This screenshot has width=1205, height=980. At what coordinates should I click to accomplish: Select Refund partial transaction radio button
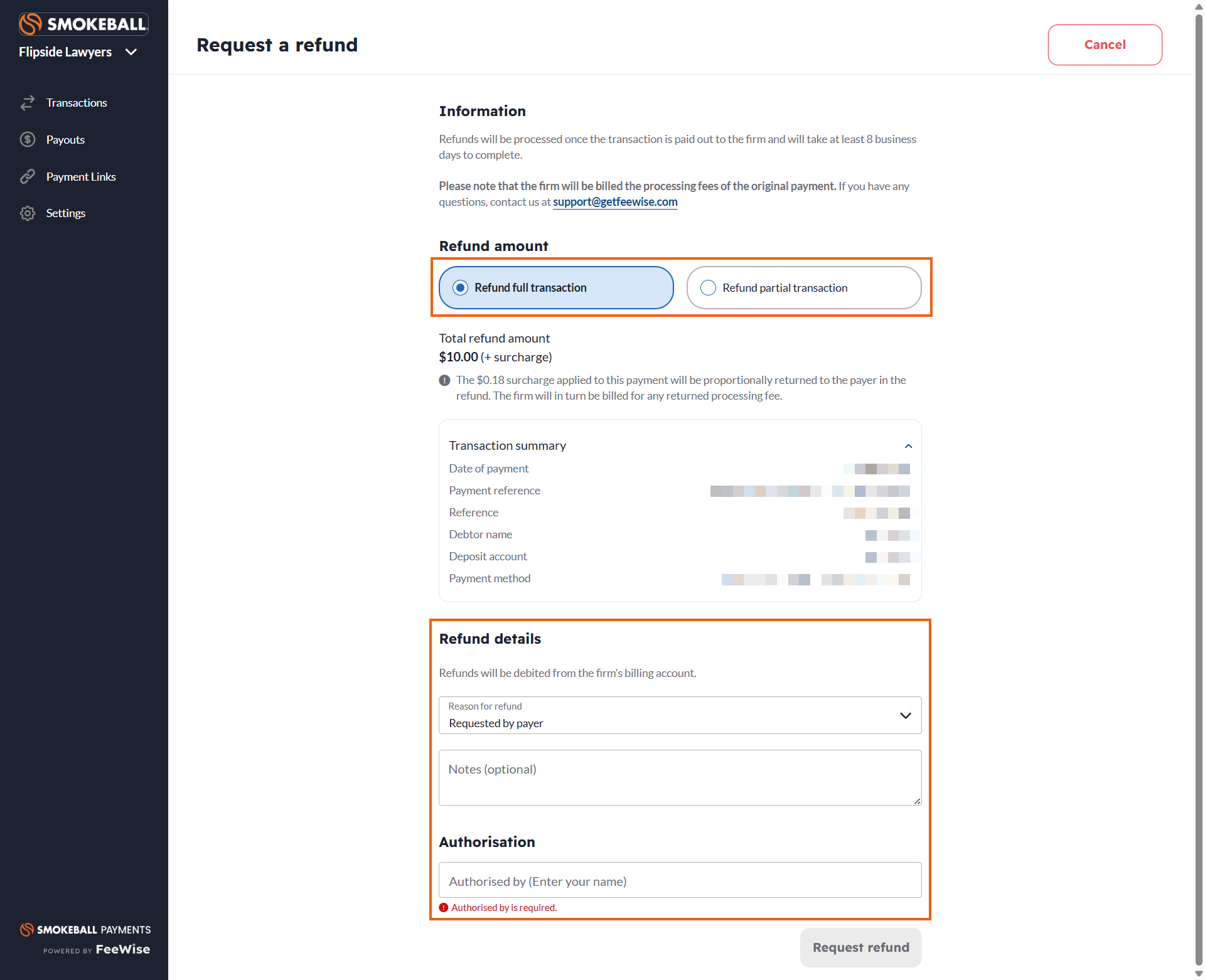click(708, 288)
